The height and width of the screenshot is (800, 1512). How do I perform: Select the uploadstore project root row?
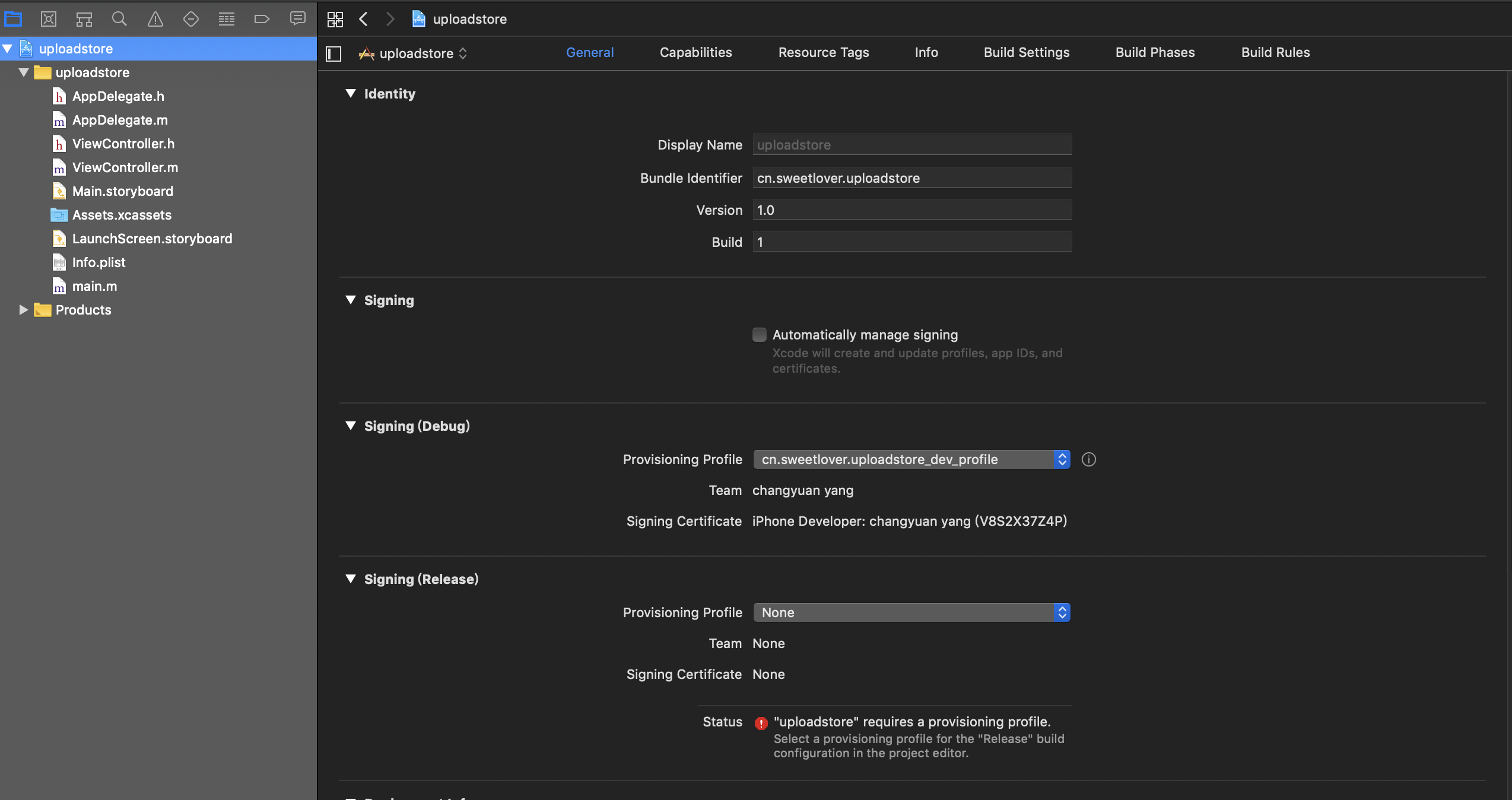coord(158,49)
